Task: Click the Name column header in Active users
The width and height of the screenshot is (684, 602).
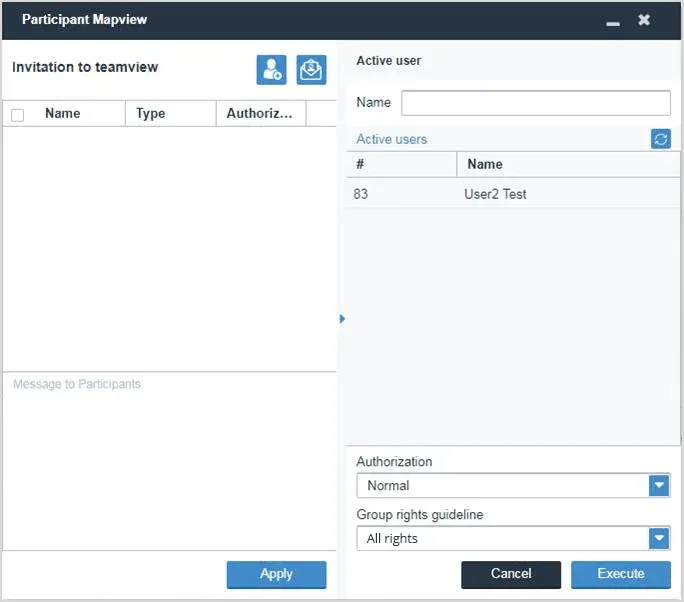Action: [x=568, y=164]
